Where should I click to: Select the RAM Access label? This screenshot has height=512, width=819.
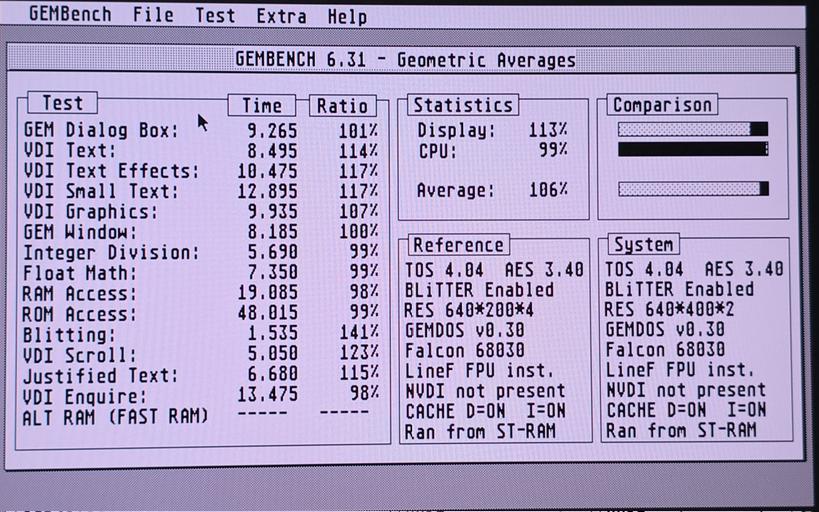point(80,293)
